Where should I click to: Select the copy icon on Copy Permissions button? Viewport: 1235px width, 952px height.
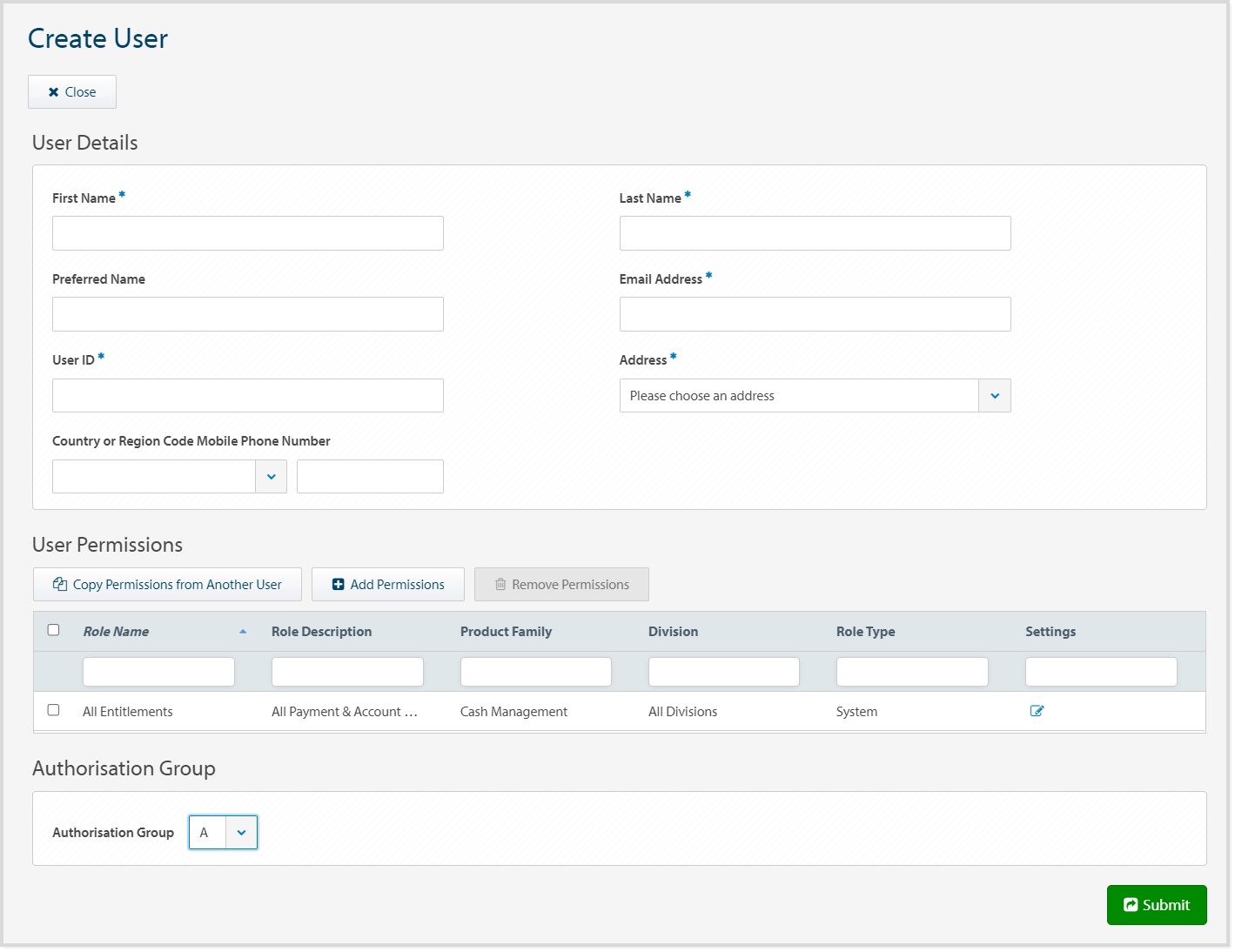(59, 584)
